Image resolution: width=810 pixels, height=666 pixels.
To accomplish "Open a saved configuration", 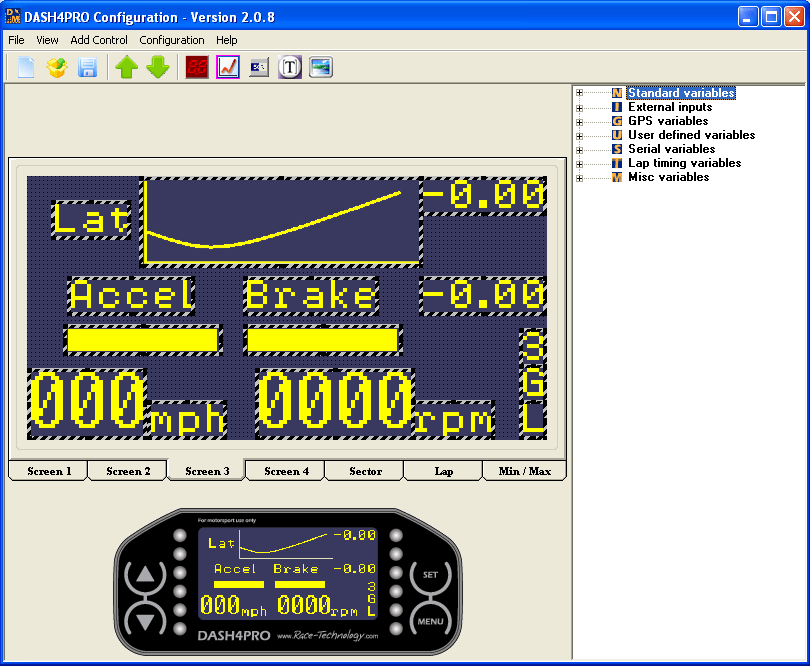I will click(56, 67).
